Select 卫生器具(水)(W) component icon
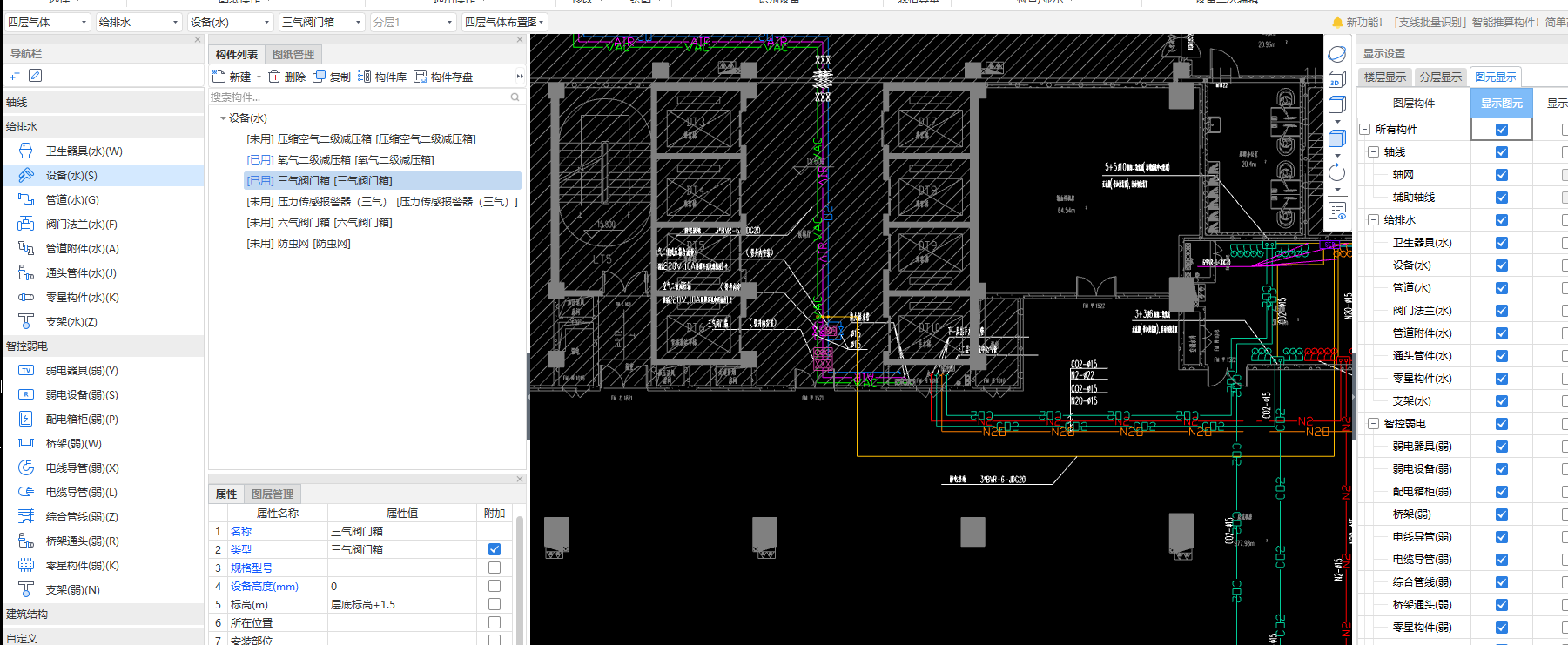The height and width of the screenshot is (645, 1568). [x=26, y=151]
